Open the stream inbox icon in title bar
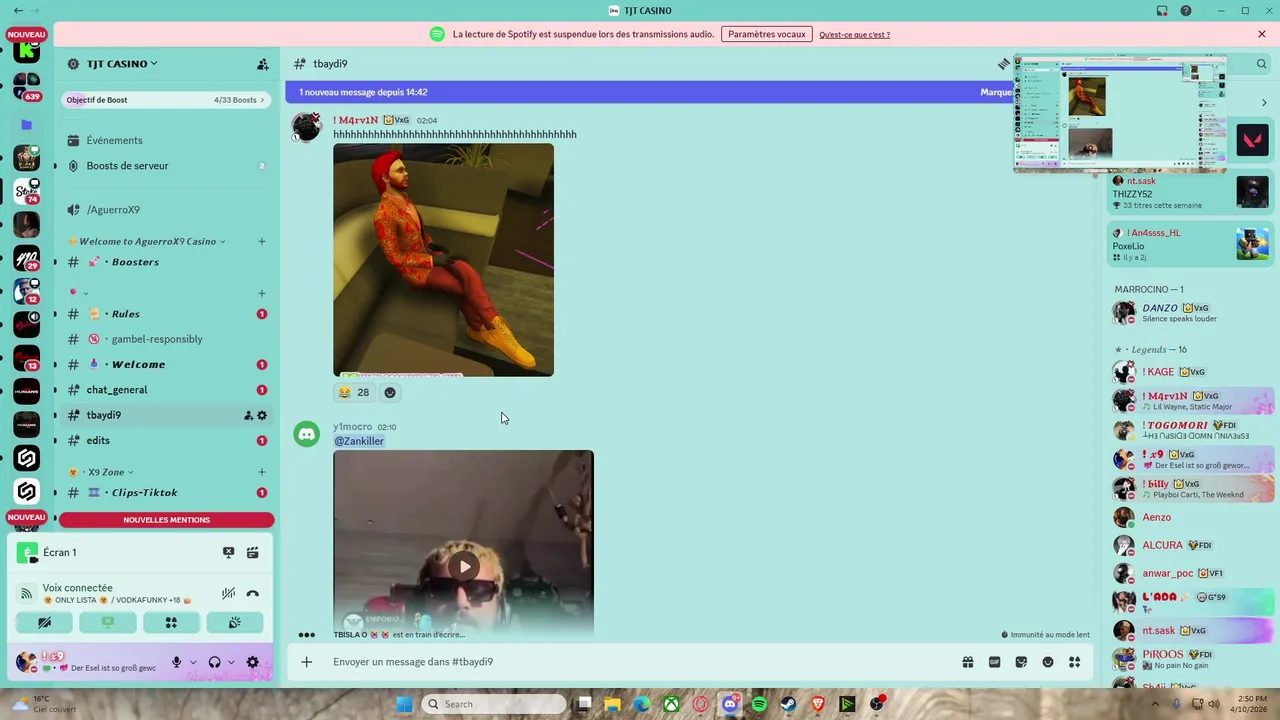1280x720 pixels. click(1162, 10)
